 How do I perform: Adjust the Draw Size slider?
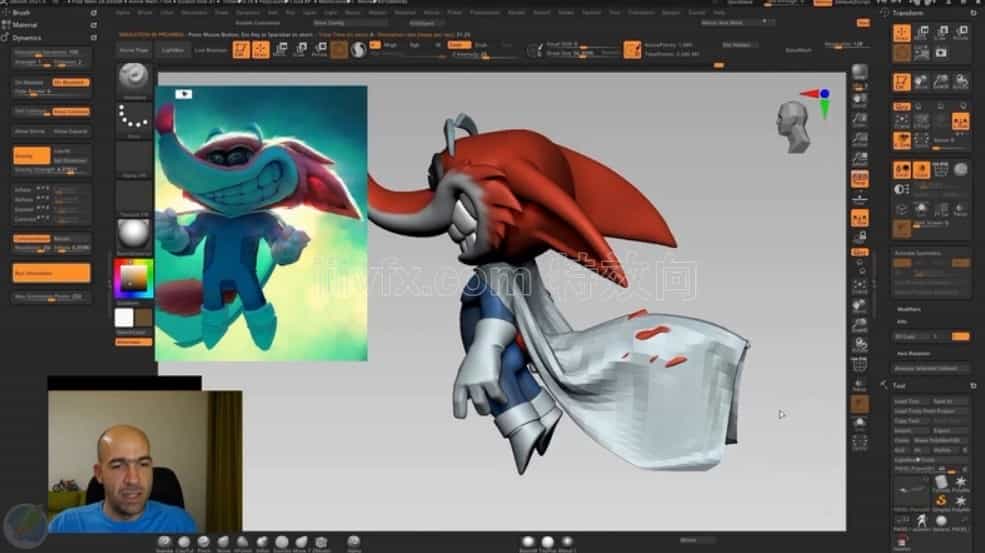[582, 53]
